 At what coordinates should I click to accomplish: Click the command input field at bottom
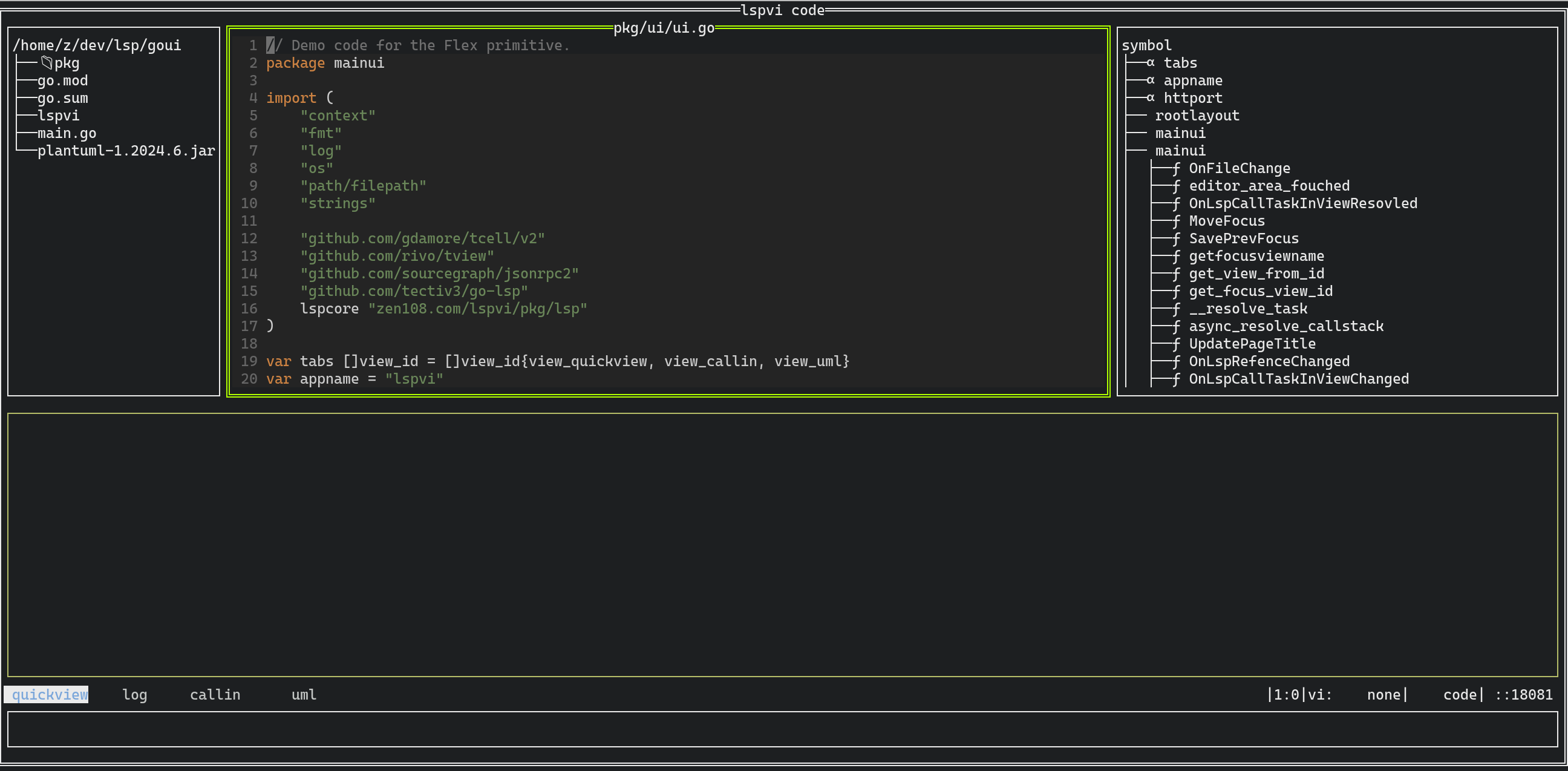tap(782, 729)
